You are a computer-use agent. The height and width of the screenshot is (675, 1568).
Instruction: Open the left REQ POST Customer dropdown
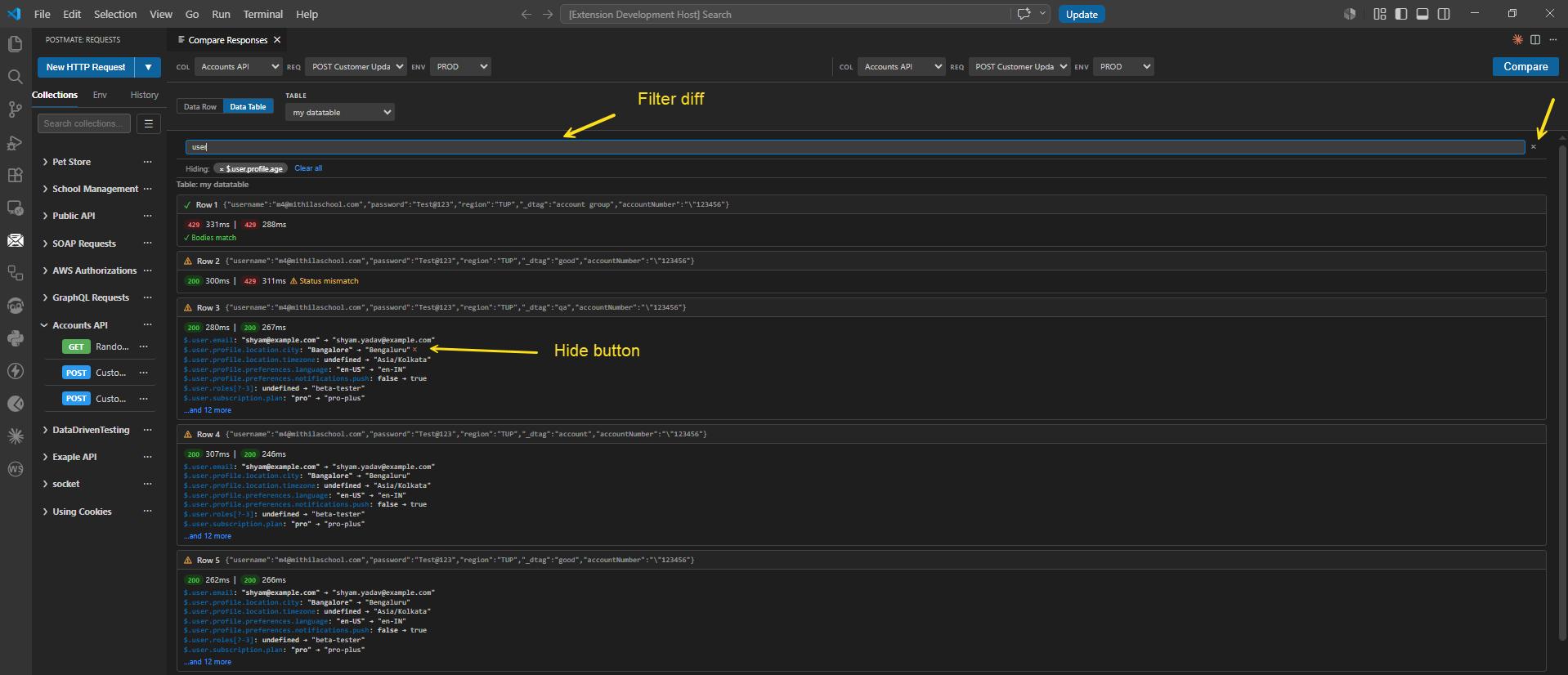pyautogui.click(x=356, y=67)
